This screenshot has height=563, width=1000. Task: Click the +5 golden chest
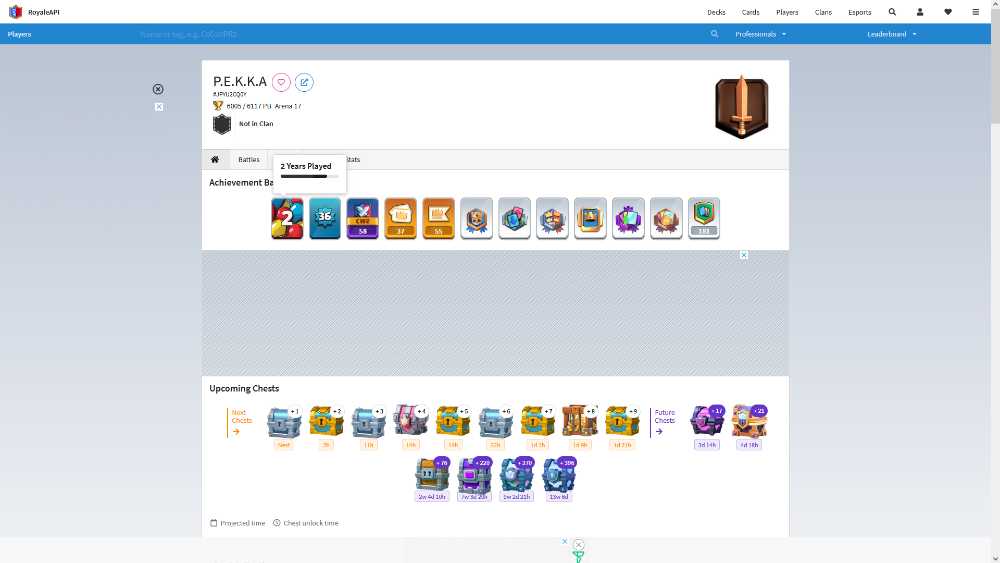[x=453, y=421]
